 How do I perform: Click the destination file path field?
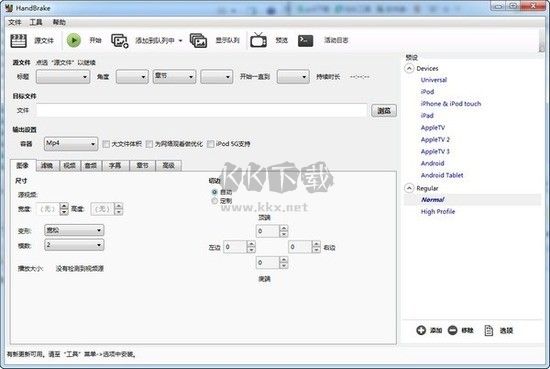point(202,110)
